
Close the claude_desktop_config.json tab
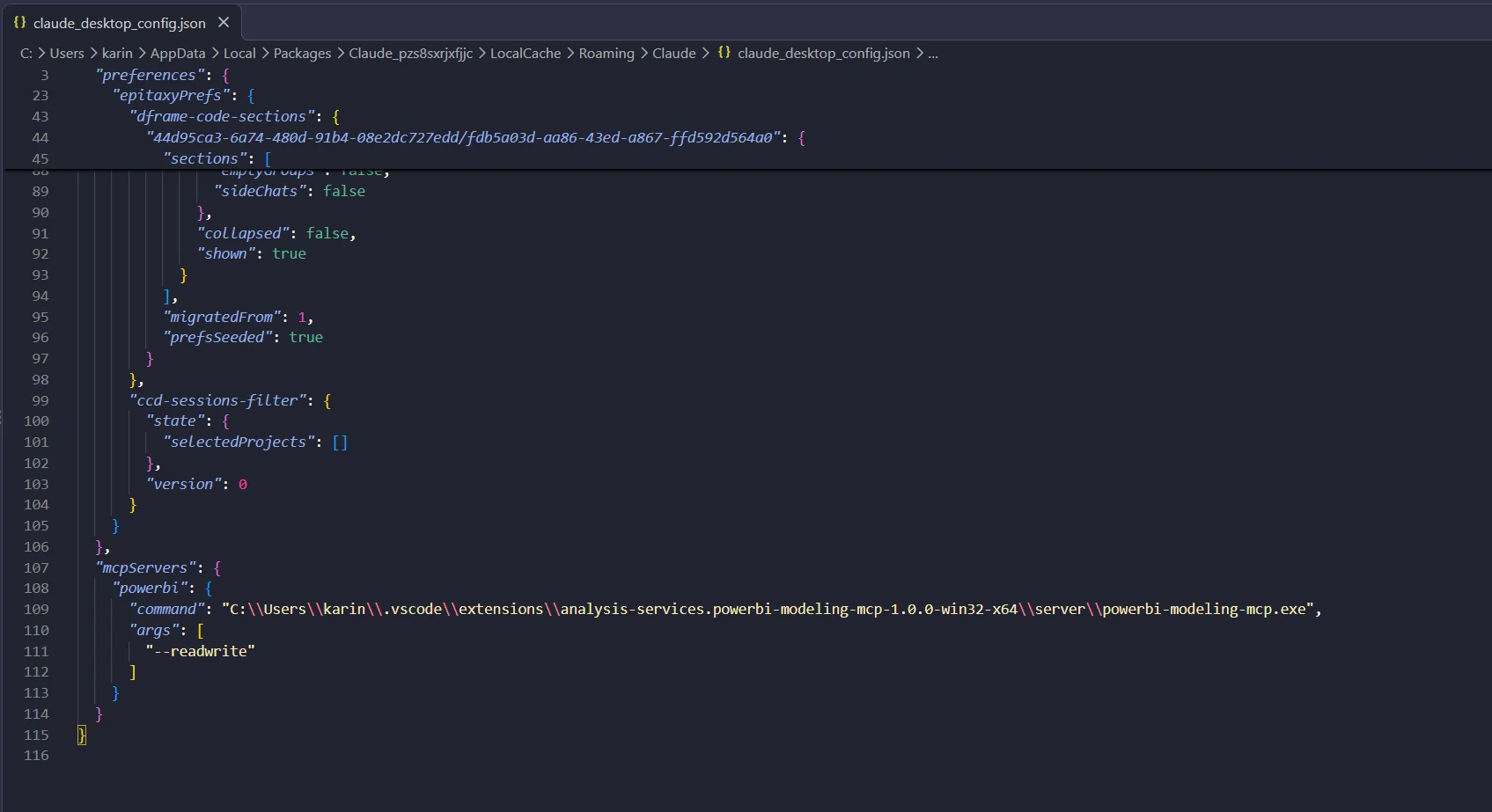[x=224, y=23]
